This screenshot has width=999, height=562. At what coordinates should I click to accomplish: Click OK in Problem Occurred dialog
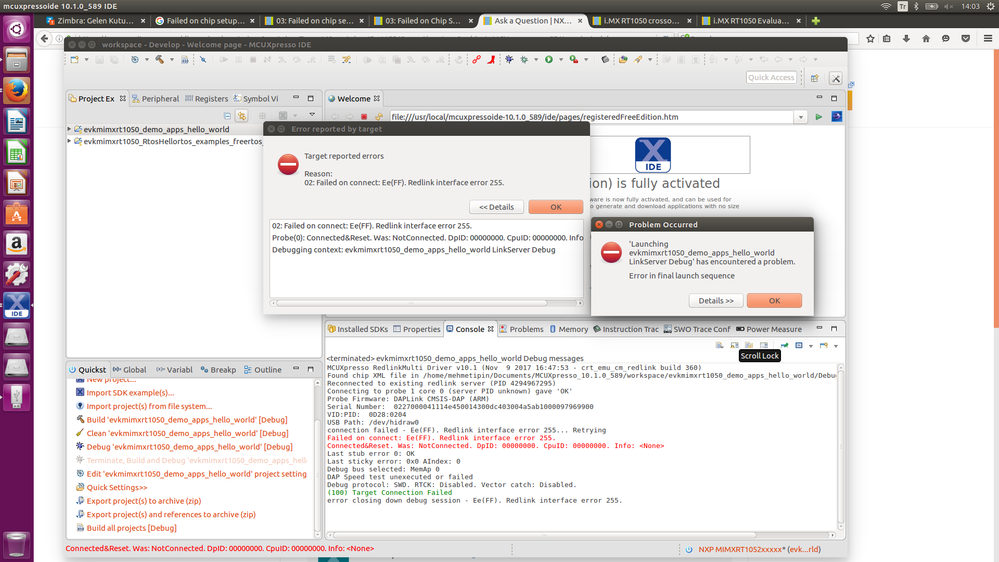point(774,300)
